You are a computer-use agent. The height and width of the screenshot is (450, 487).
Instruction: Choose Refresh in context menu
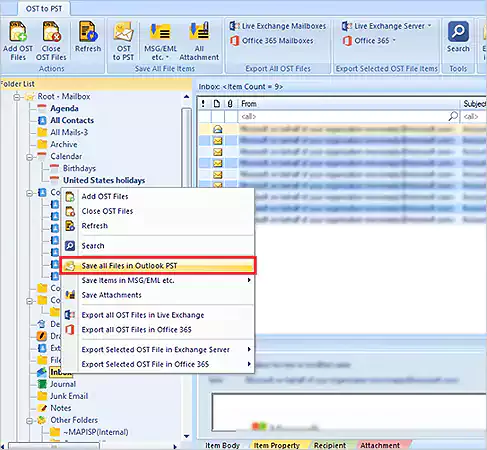(x=157, y=226)
